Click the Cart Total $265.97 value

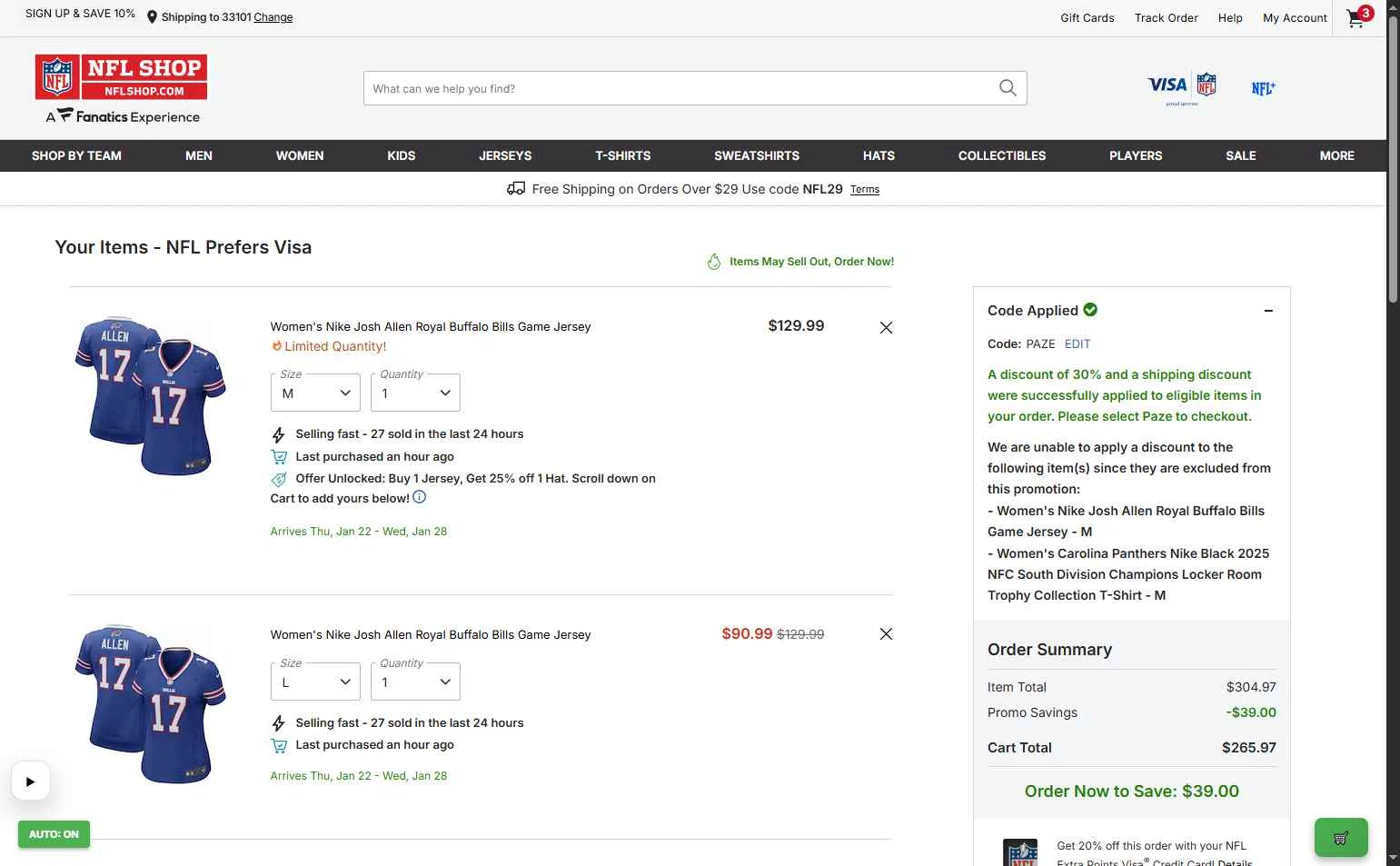pyautogui.click(x=1249, y=748)
